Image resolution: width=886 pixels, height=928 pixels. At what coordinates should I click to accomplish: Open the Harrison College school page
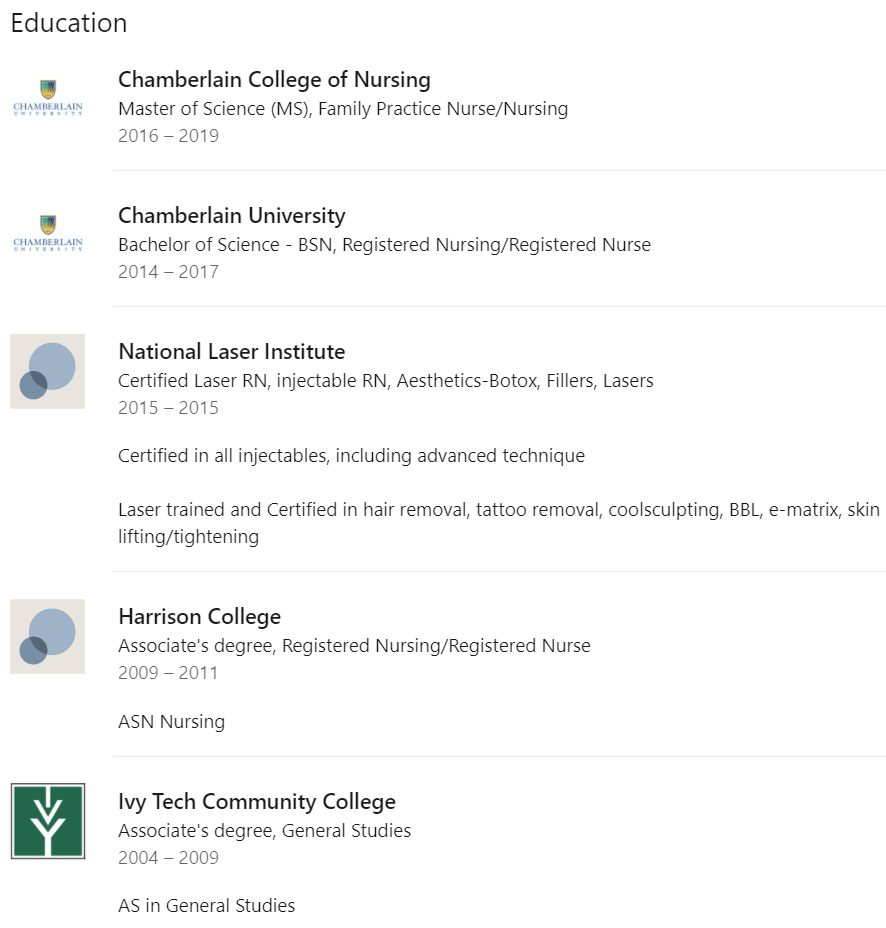point(199,617)
